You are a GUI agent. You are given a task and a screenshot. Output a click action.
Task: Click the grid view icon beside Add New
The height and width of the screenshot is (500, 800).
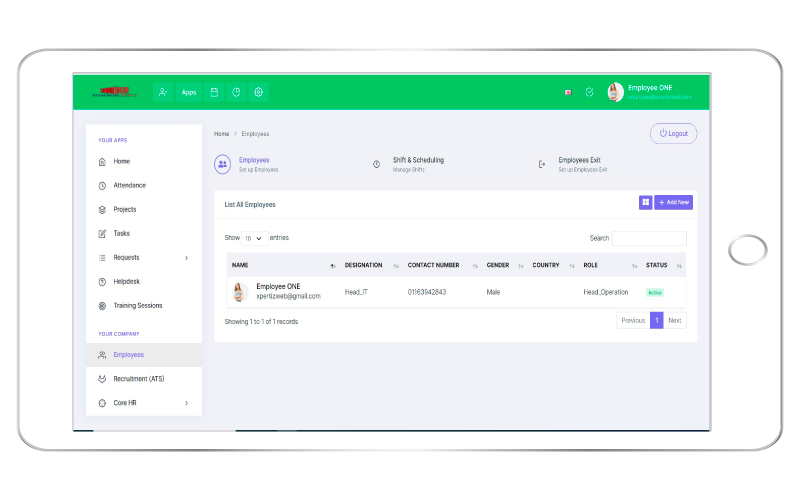click(646, 202)
